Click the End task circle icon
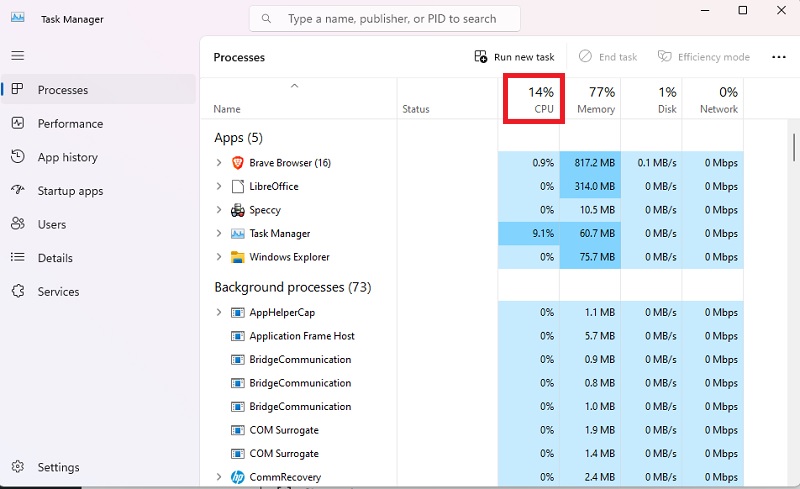This screenshot has height=489, width=800. pos(585,56)
